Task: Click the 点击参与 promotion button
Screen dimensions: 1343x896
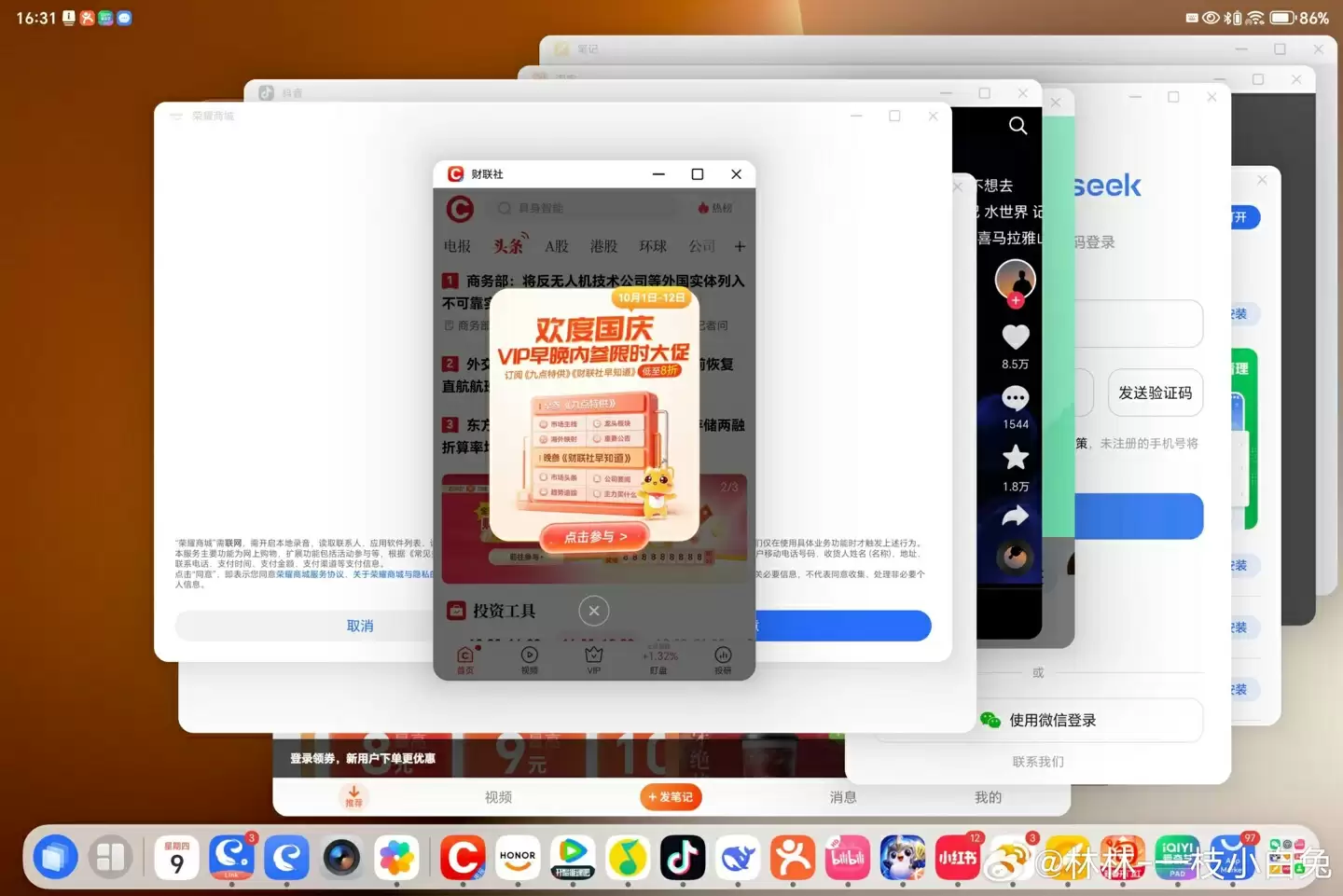Action: (x=594, y=537)
